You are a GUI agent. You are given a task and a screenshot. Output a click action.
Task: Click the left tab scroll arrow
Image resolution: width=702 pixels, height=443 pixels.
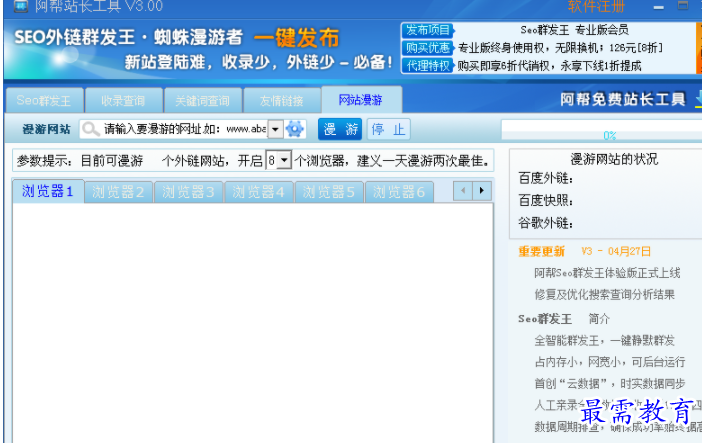[463, 191]
